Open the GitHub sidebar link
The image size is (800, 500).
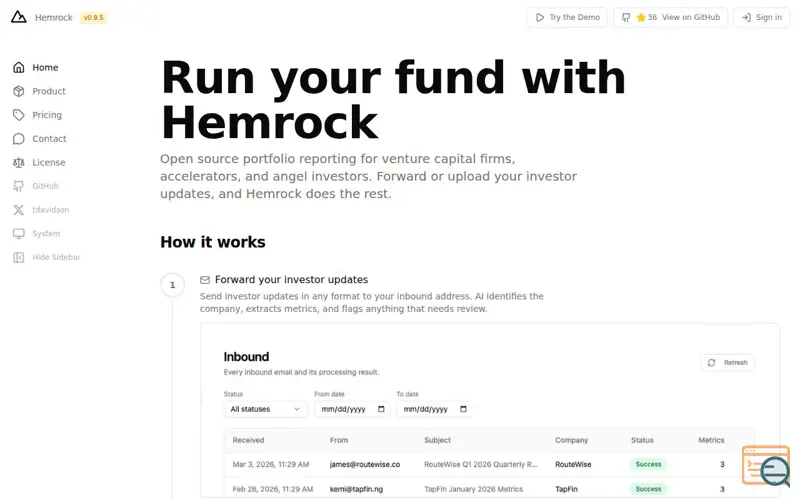tap(45, 186)
